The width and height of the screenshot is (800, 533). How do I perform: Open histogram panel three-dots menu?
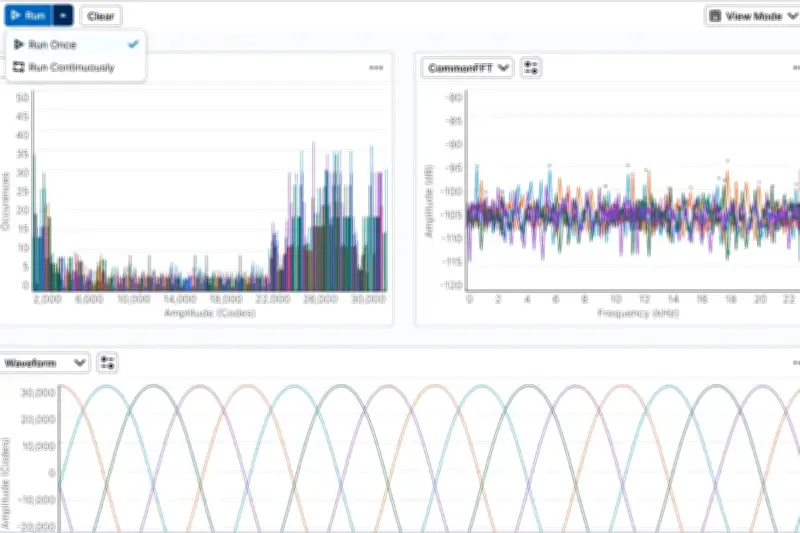[x=376, y=67]
